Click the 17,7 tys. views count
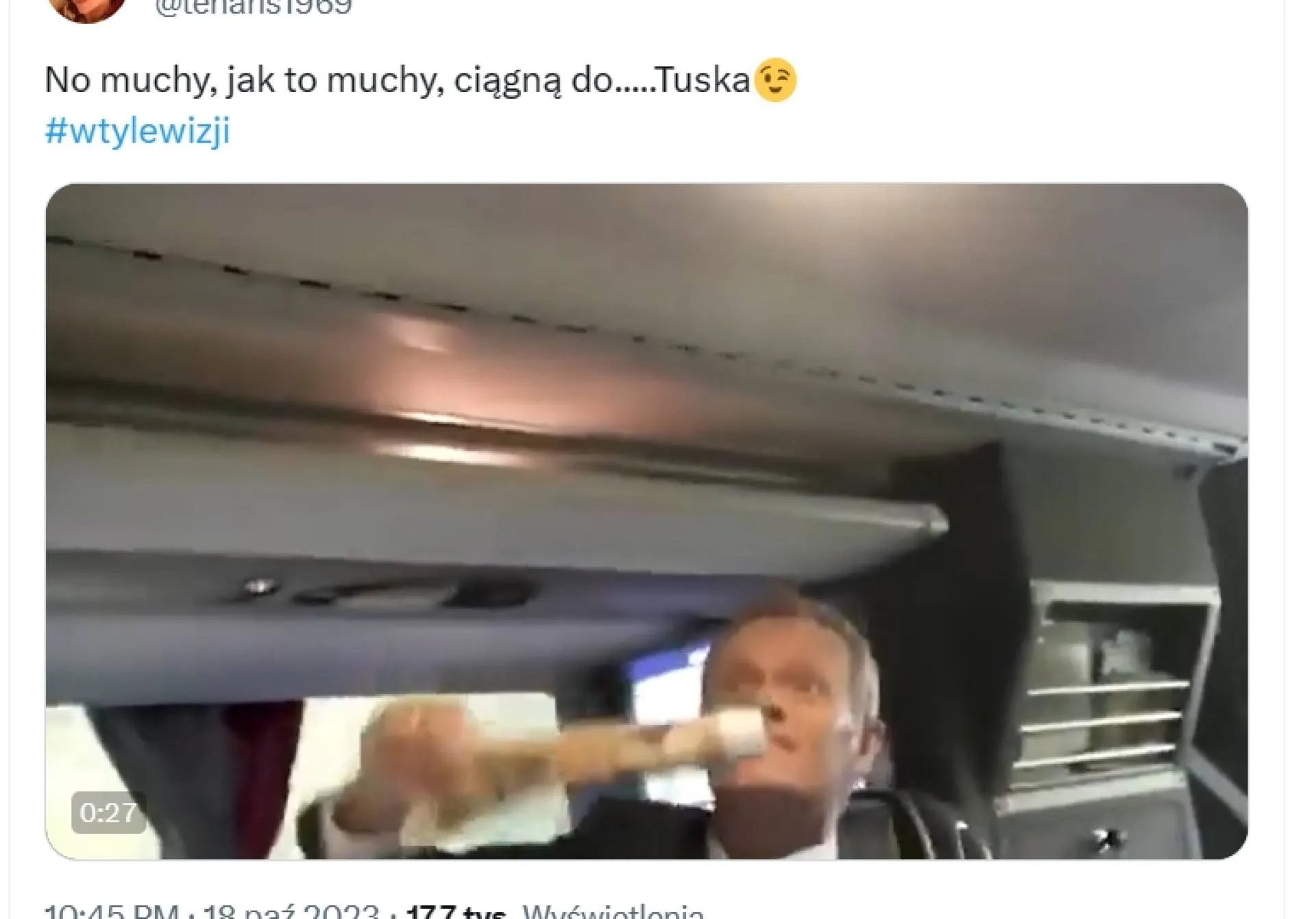 [x=456, y=912]
